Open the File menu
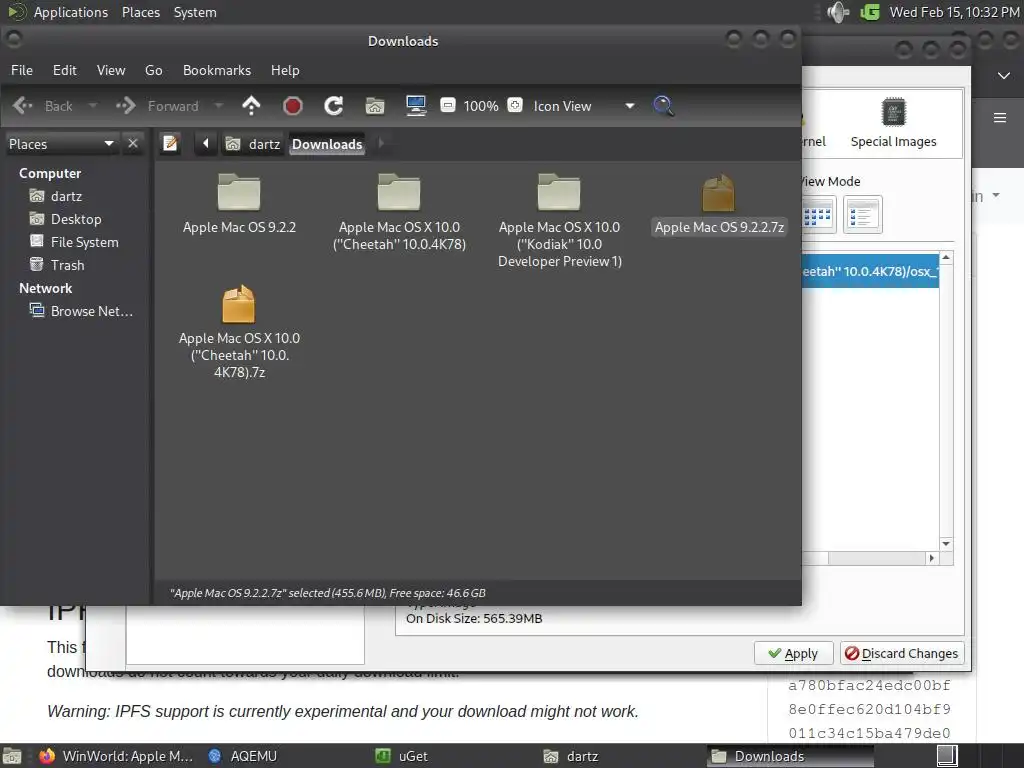The image size is (1024, 768). (x=22, y=70)
